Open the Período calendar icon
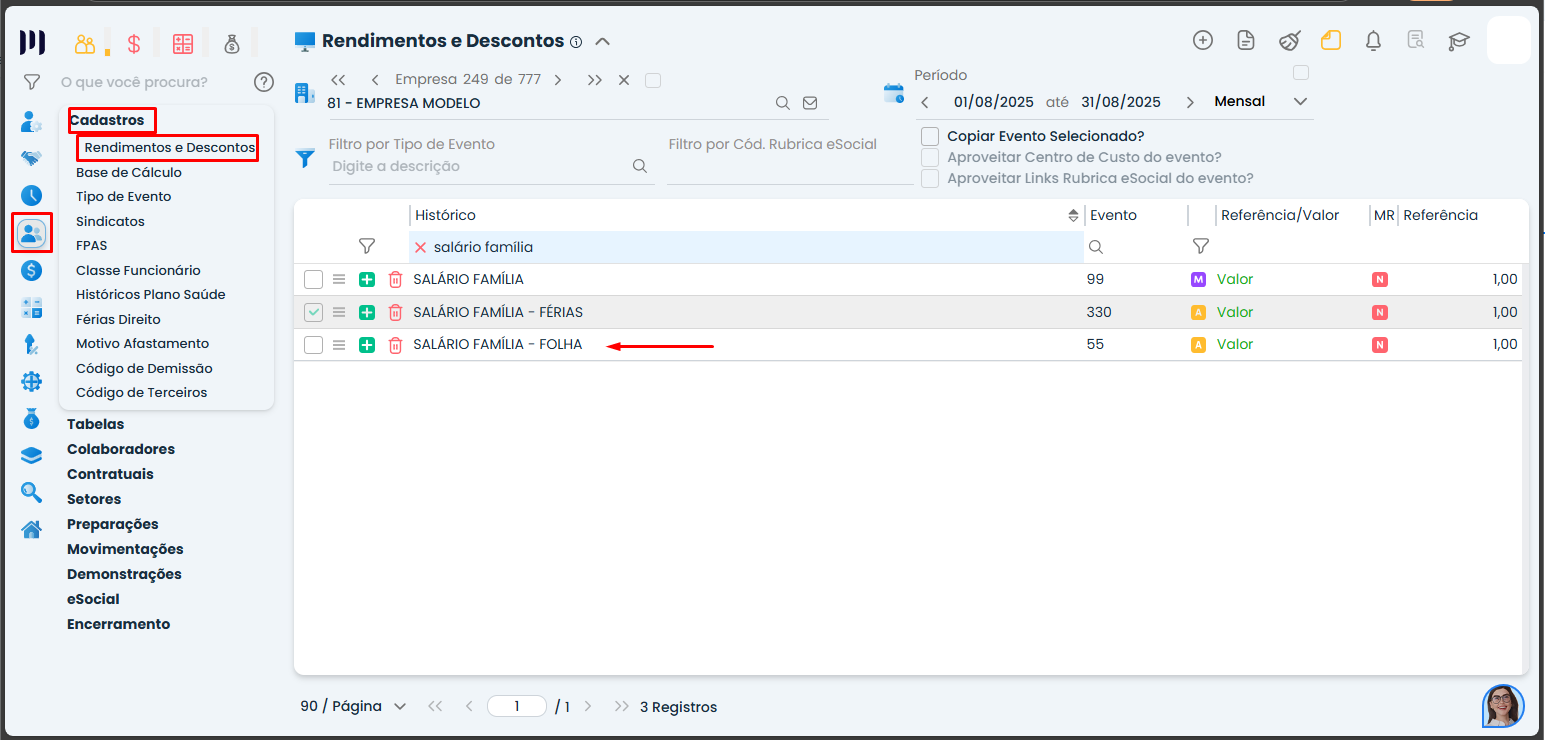1545x740 pixels. 893,93
